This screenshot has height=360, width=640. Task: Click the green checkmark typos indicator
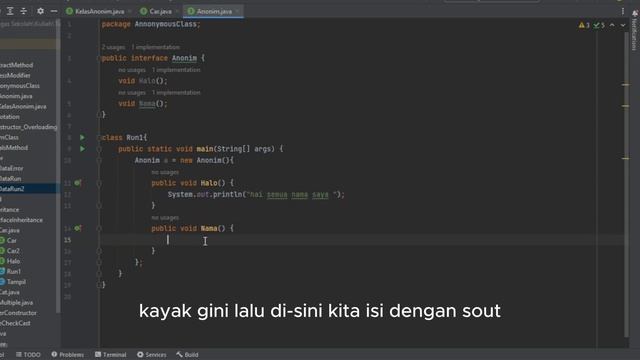coord(599,25)
